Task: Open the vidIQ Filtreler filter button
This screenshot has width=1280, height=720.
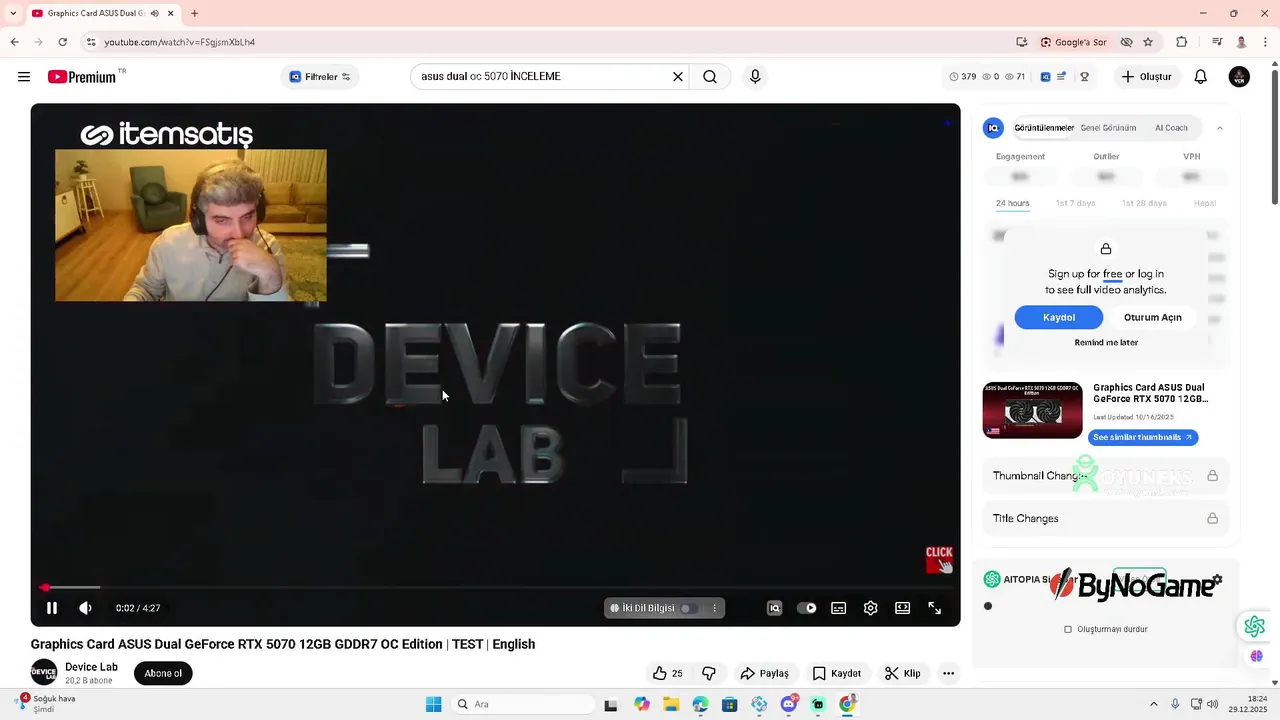Action: click(320, 77)
